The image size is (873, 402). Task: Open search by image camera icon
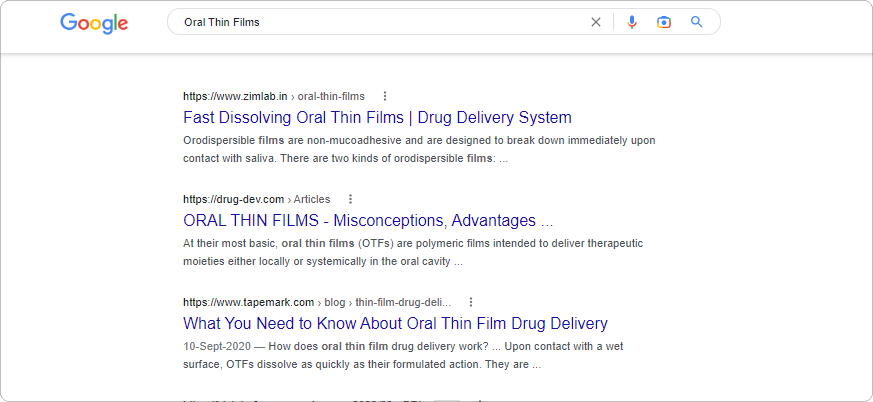pos(664,22)
